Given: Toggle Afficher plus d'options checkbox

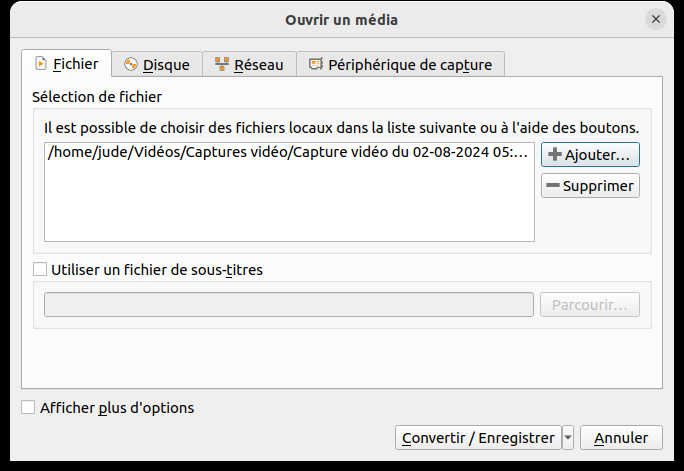Looking at the screenshot, I should 28,408.
